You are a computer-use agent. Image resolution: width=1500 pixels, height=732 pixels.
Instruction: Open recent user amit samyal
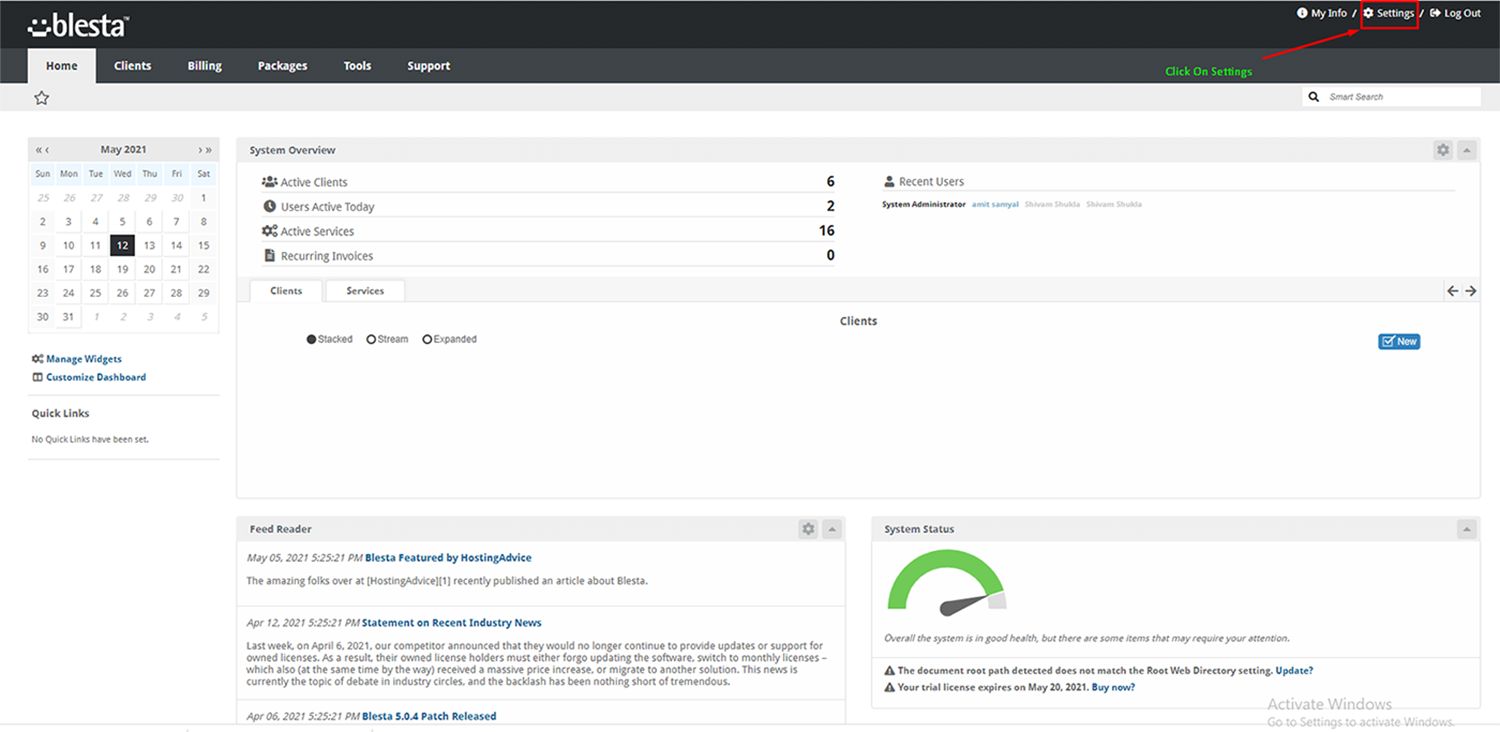[995, 204]
